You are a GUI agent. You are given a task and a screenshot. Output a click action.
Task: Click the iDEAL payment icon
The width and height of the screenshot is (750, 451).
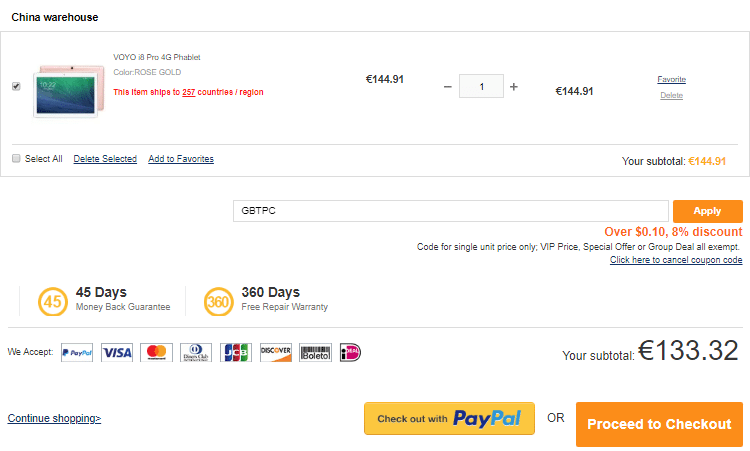click(x=350, y=352)
